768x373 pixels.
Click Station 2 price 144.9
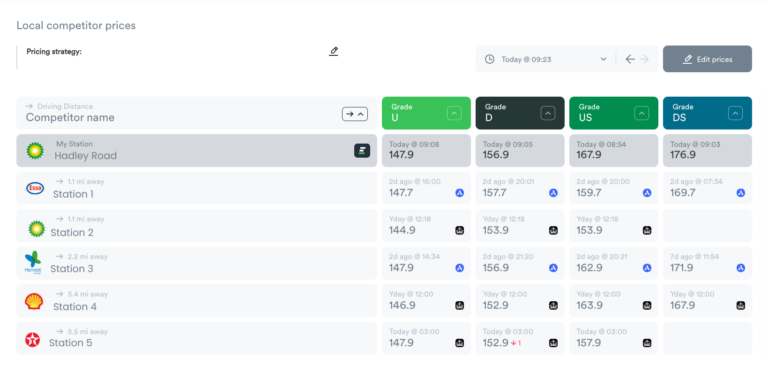click(x=402, y=230)
